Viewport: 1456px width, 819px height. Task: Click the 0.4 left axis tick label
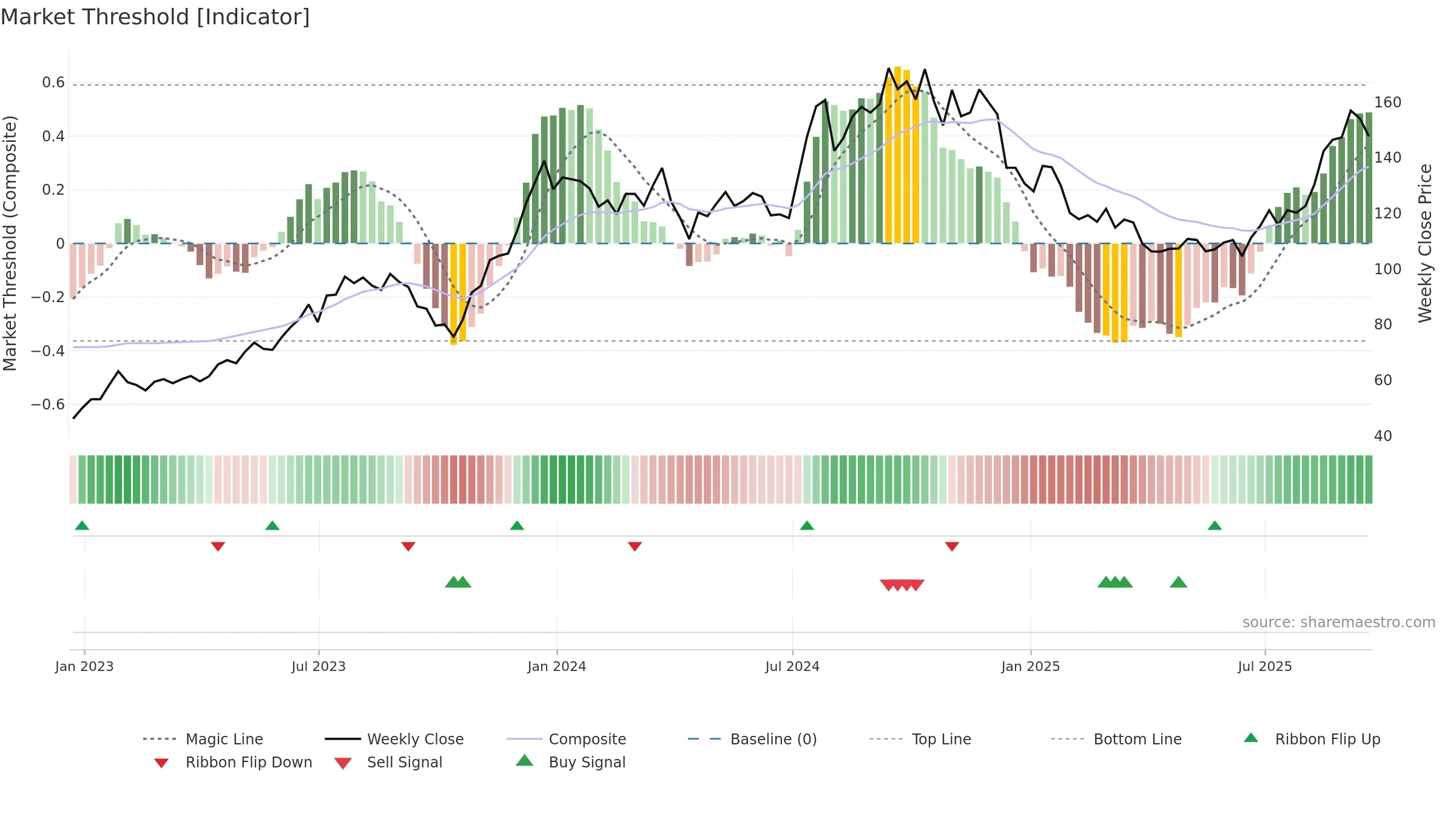53,136
